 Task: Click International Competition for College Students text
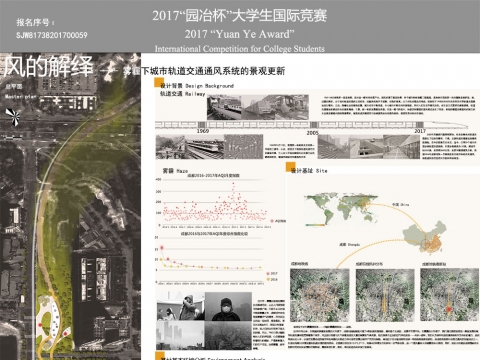click(x=240, y=49)
